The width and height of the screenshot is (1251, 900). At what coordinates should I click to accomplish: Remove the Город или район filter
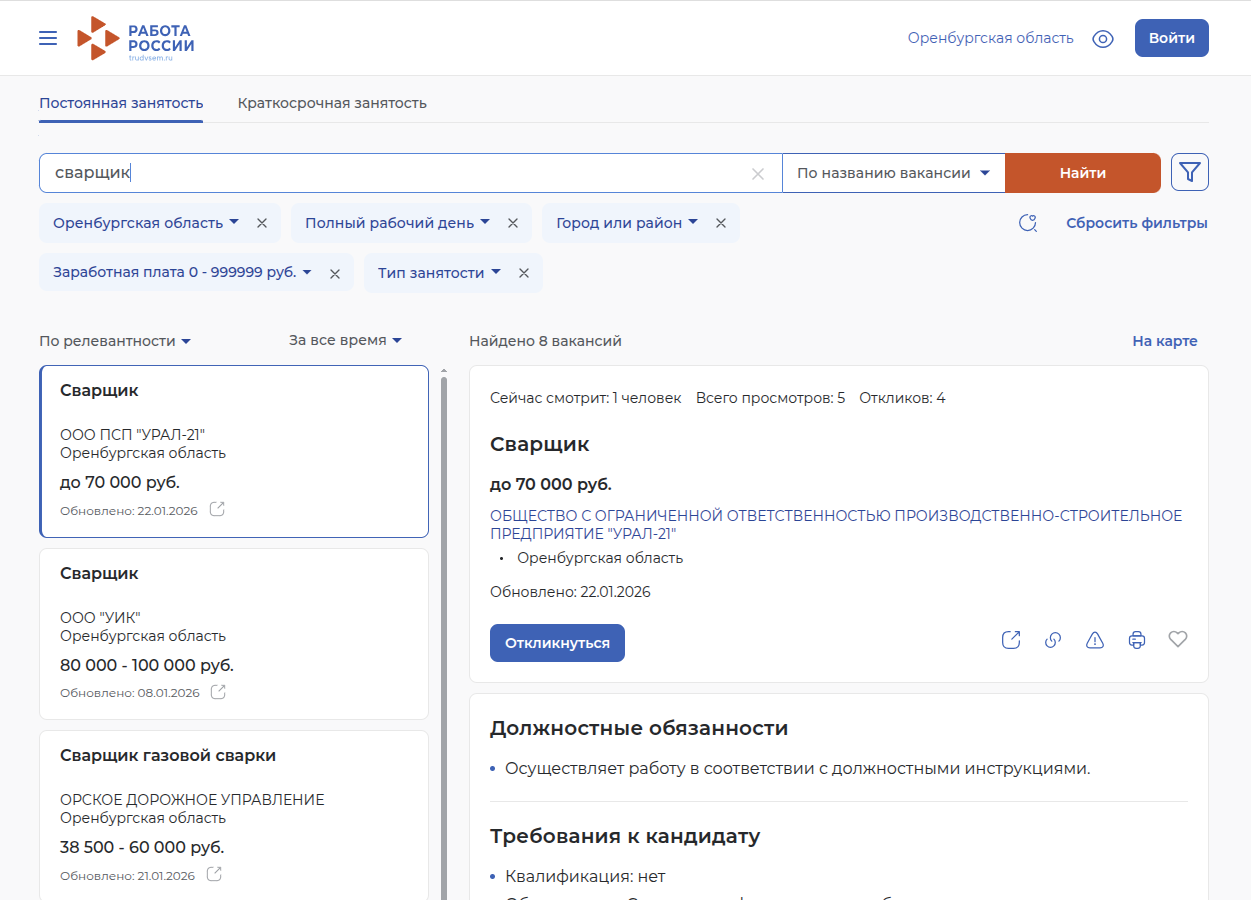coord(721,223)
